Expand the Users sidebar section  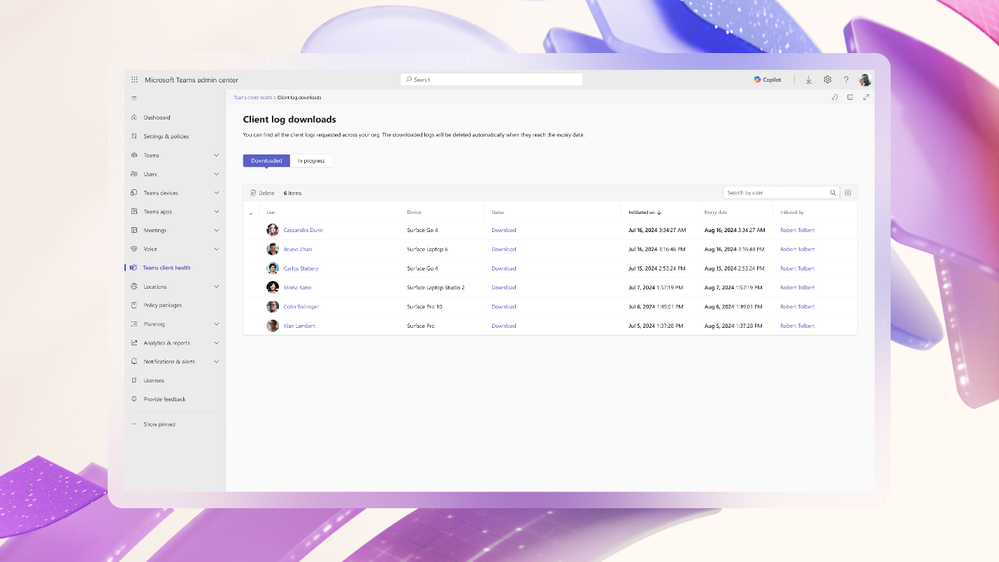pyautogui.click(x=217, y=174)
